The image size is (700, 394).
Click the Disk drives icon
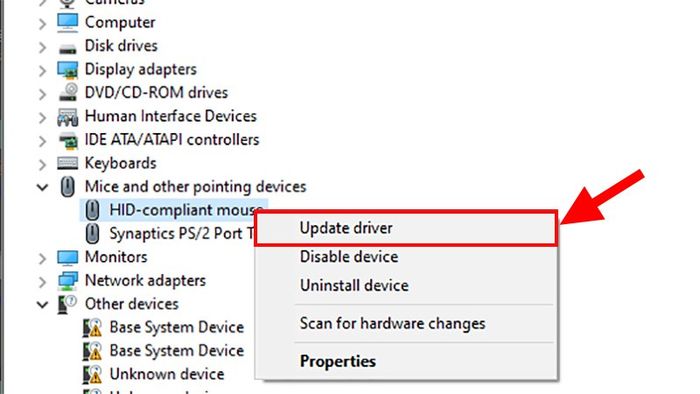67,48
